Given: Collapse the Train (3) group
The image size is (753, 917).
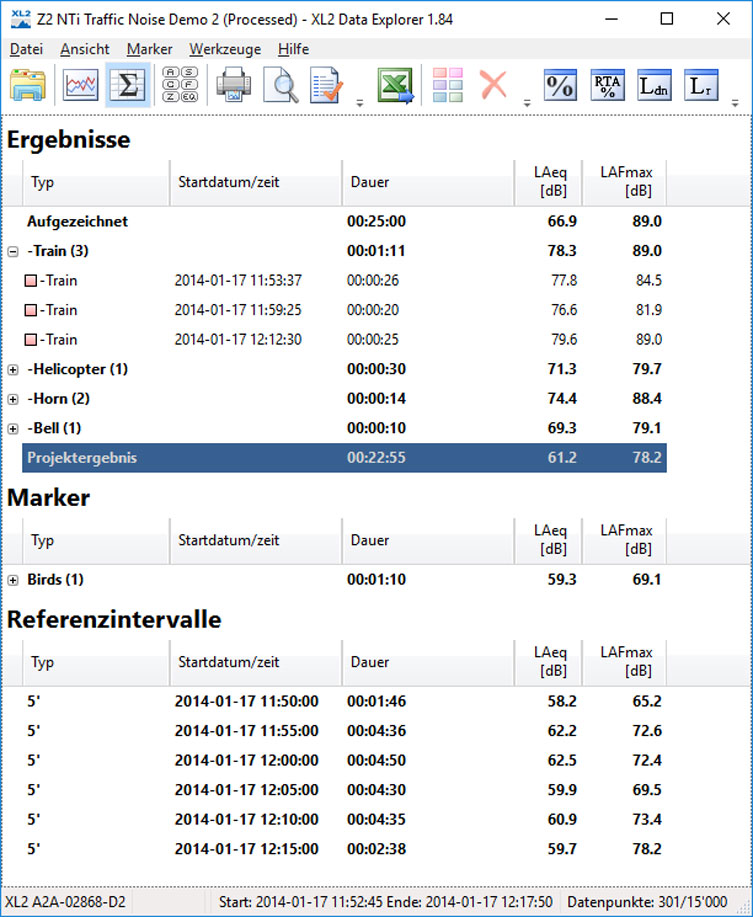Looking at the screenshot, I should [x=13, y=251].
